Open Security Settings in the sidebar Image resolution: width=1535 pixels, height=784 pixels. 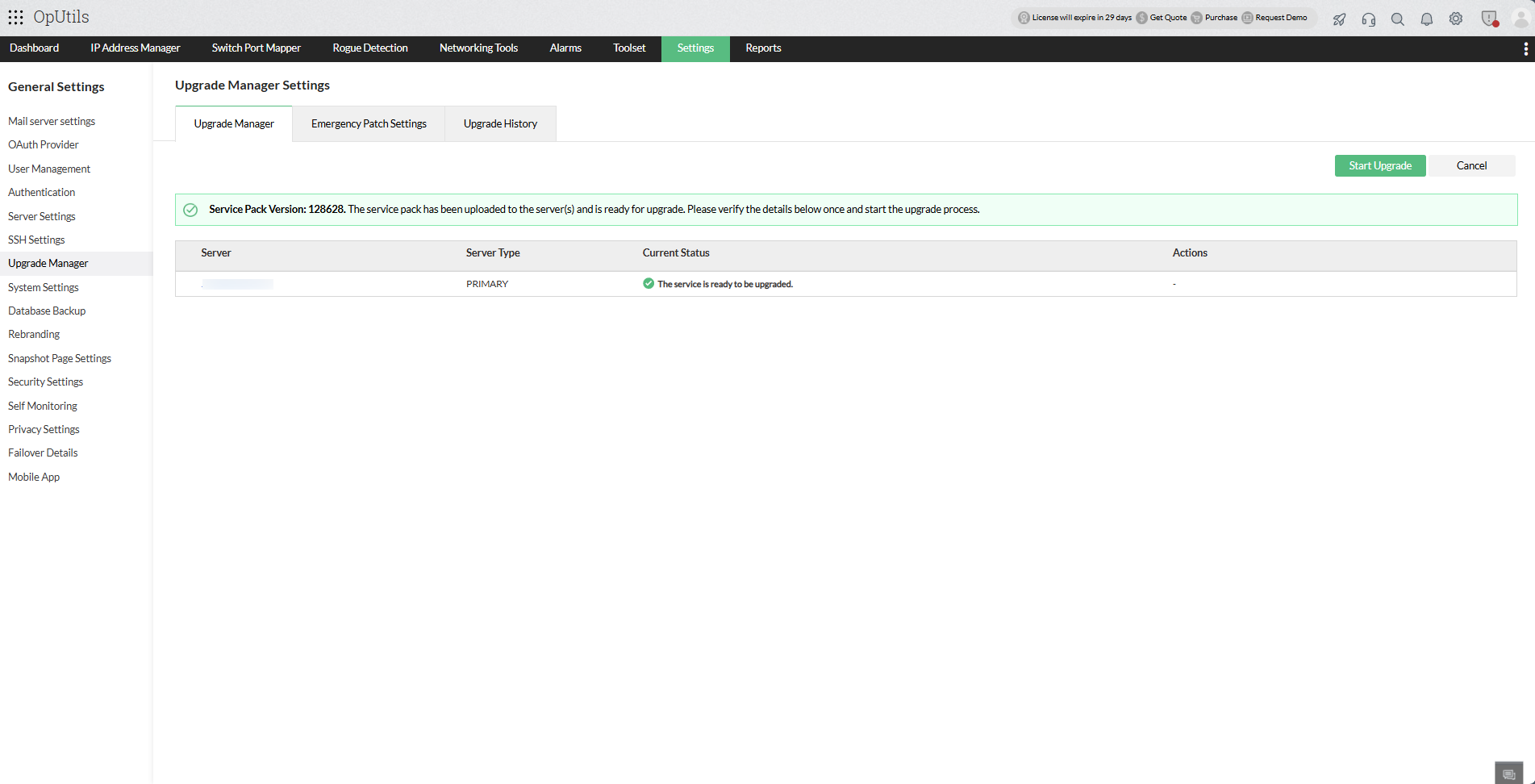click(x=46, y=382)
